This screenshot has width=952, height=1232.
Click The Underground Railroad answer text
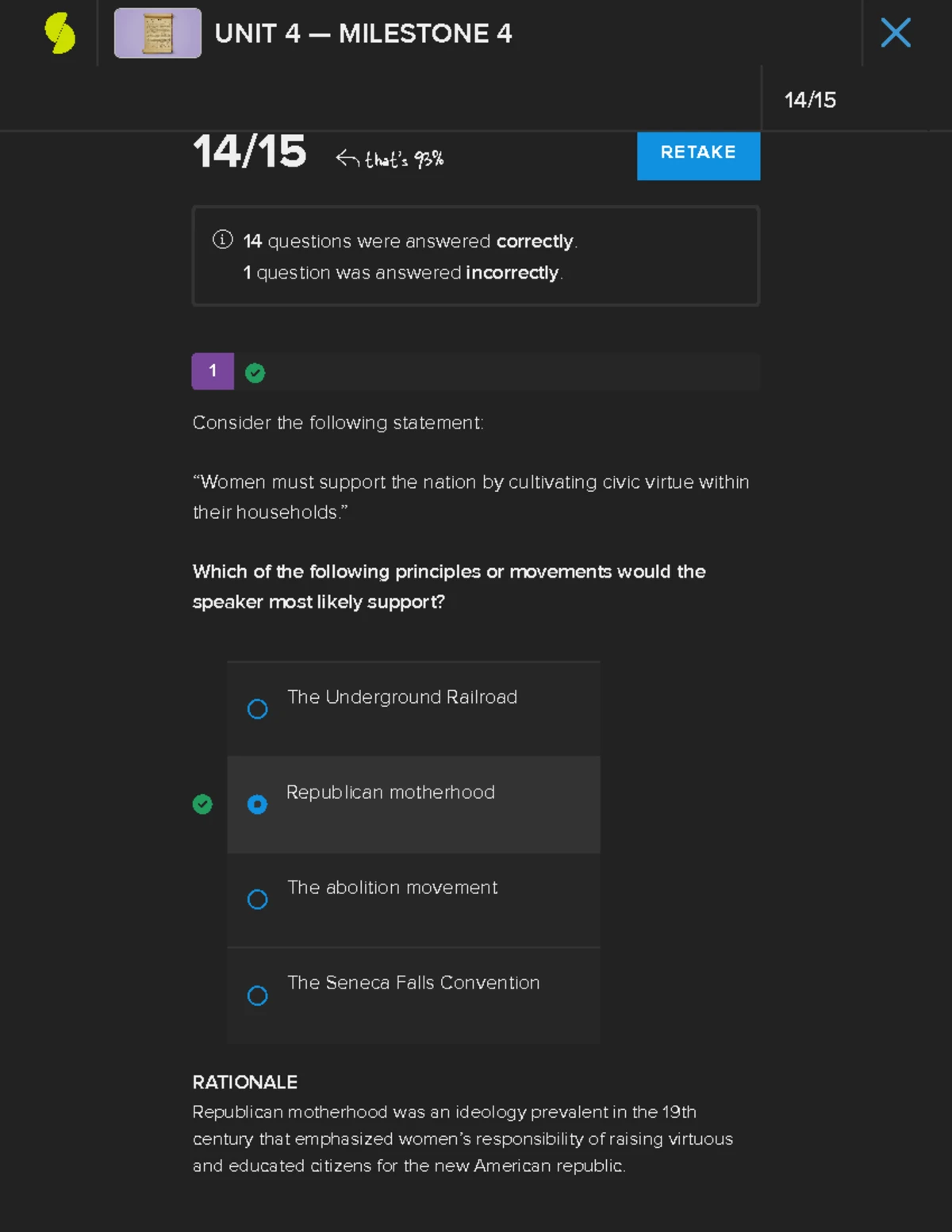point(402,697)
